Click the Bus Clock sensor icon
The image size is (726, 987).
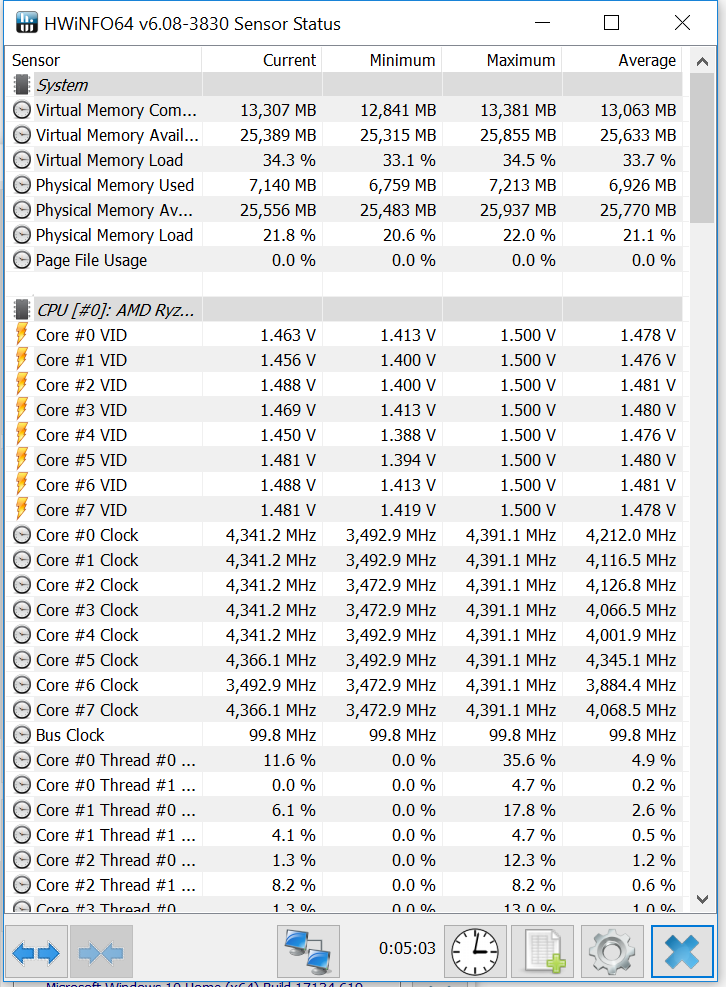pyautogui.click(x=21, y=735)
